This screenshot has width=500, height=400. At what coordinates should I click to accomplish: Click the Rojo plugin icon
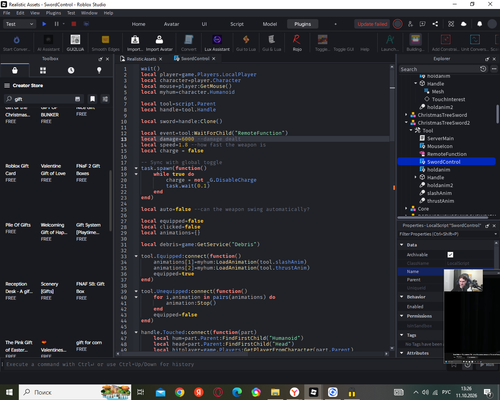tap(297, 40)
